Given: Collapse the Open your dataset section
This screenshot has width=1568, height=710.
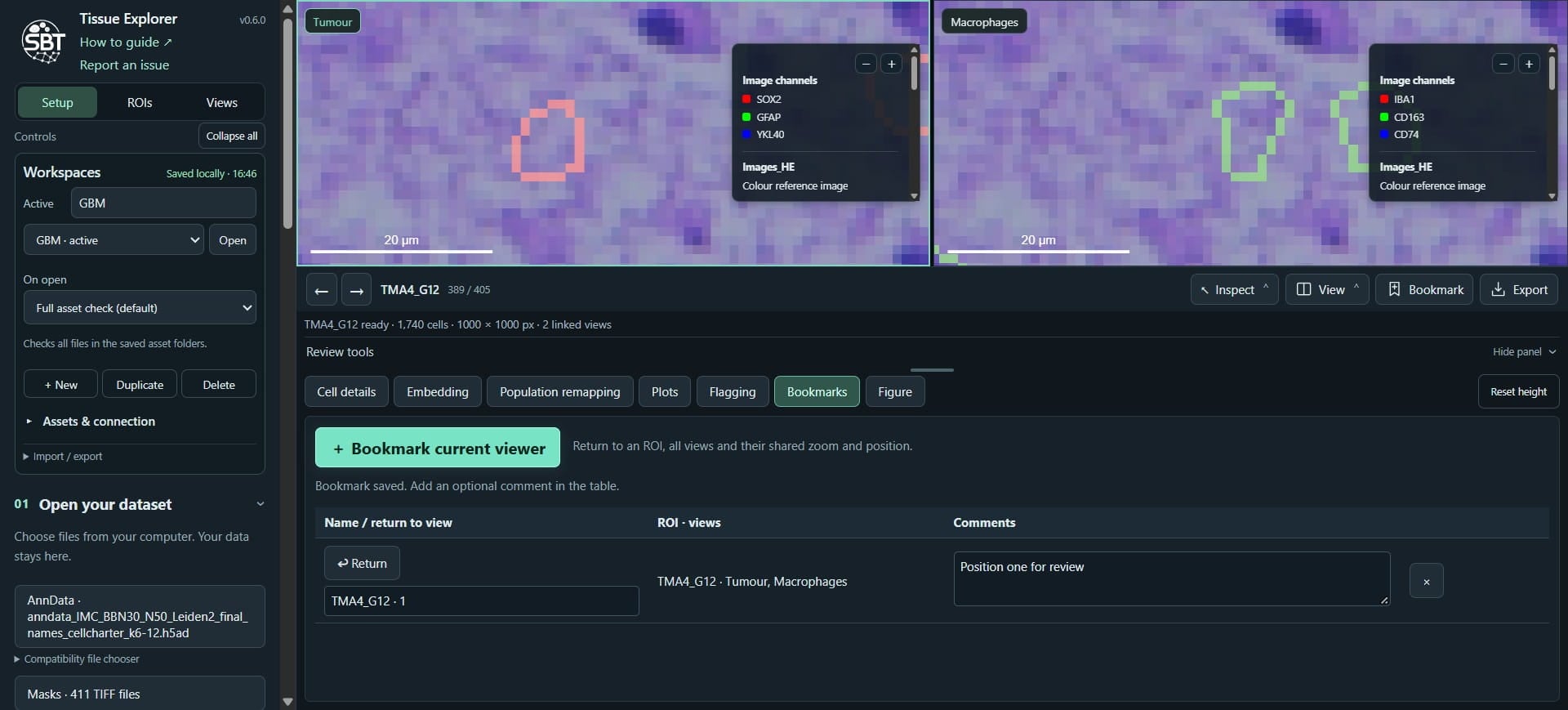Looking at the screenshot, I should click(261, 504).
